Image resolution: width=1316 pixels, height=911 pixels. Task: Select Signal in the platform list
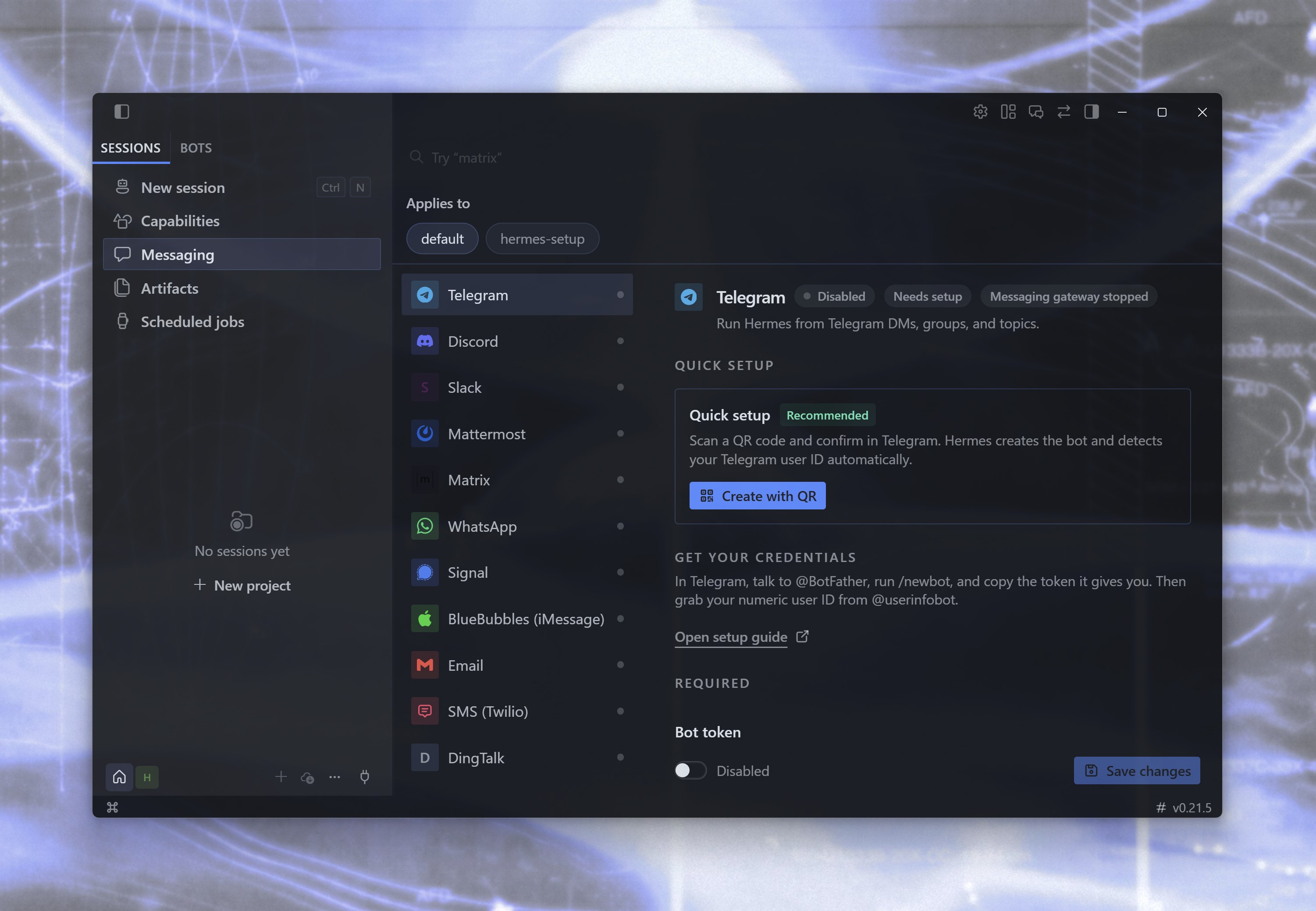coord(517,573)
